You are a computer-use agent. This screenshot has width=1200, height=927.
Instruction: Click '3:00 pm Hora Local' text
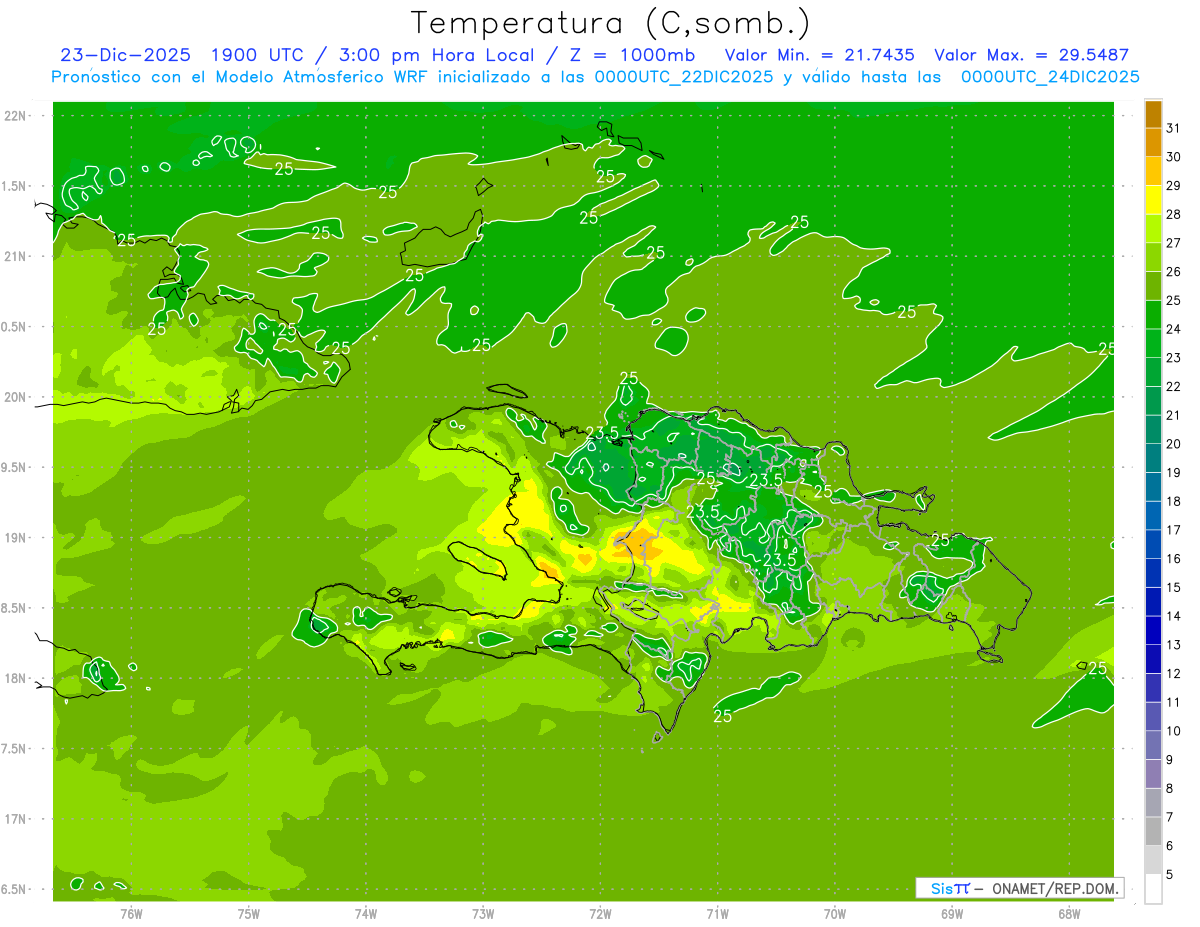pyautogui.click(x=438, y=55)
